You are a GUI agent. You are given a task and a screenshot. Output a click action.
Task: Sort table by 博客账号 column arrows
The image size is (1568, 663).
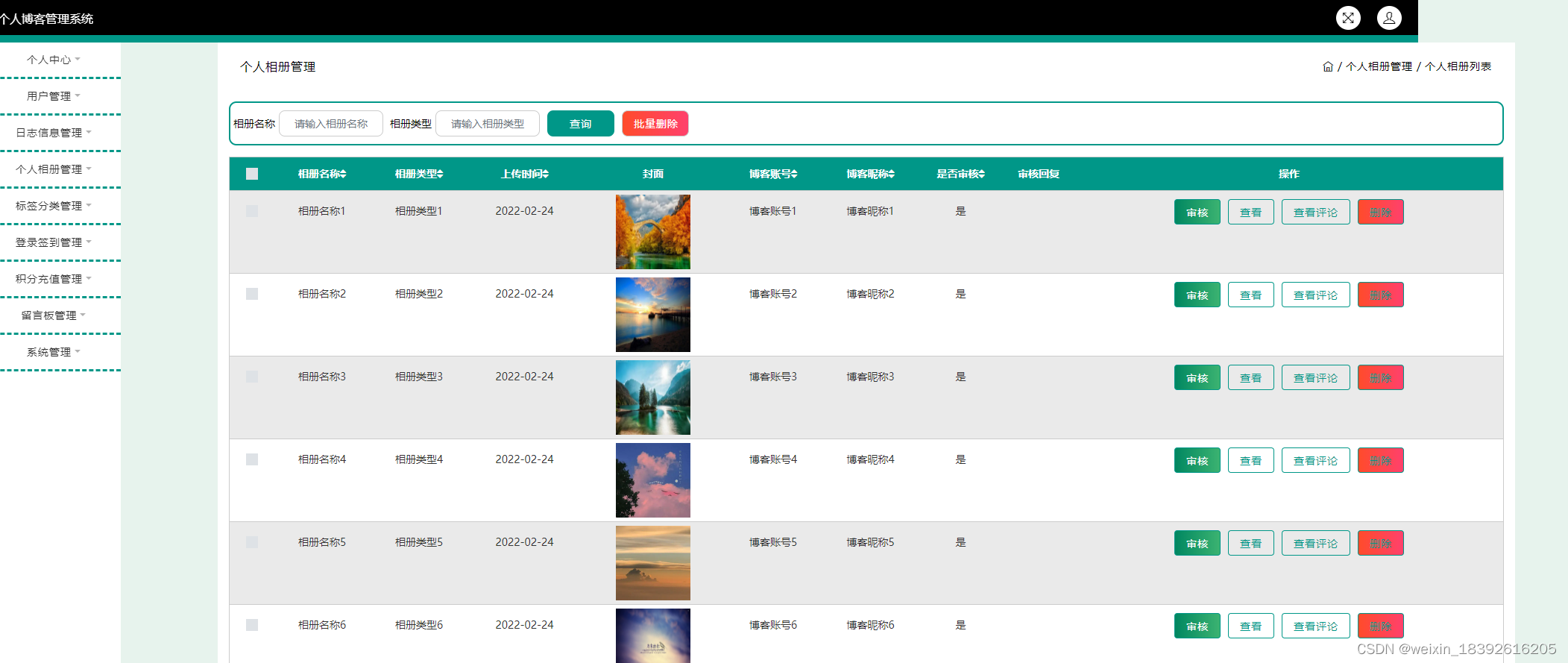[795, 174]
